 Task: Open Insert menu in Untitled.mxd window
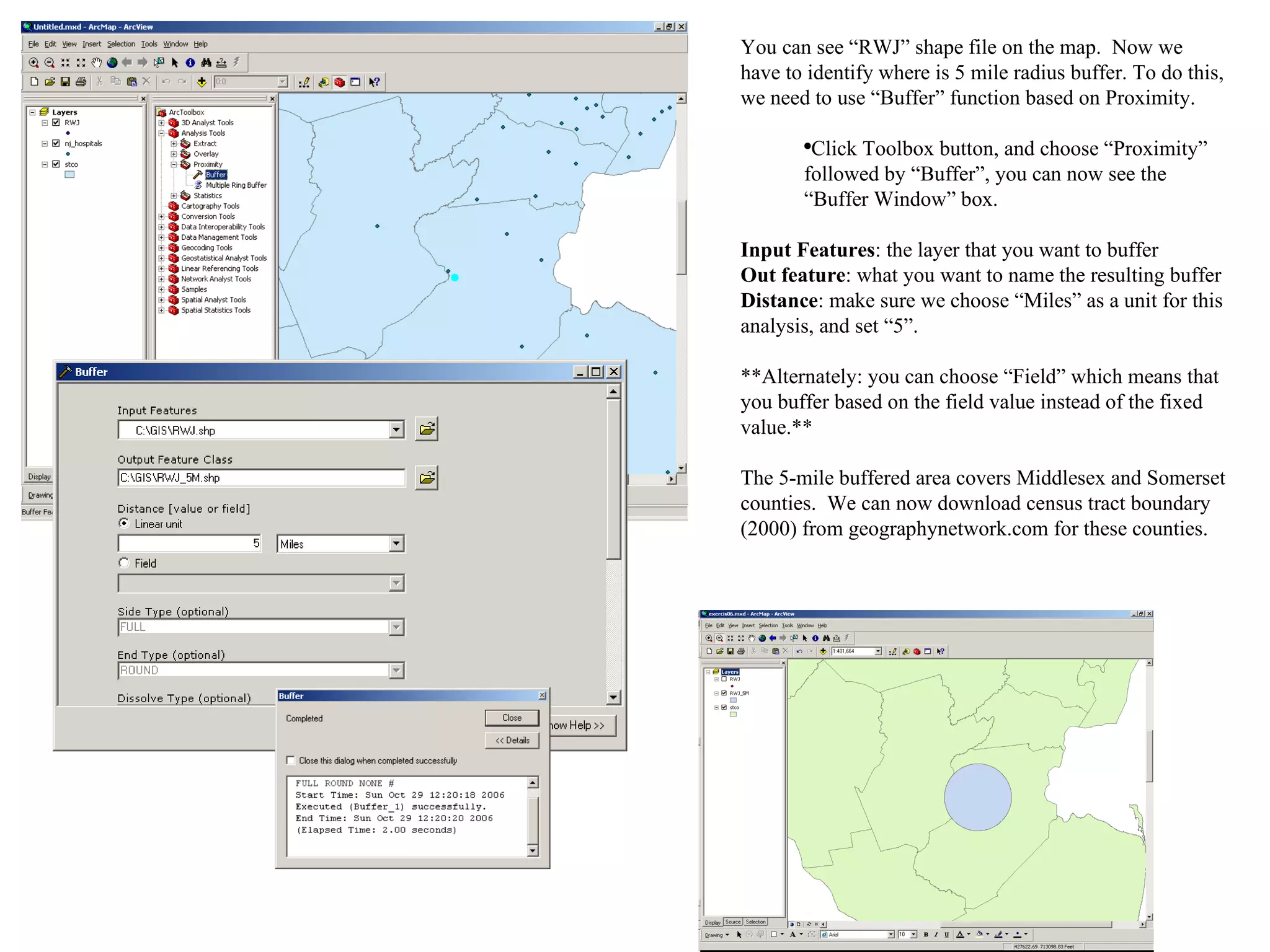point(92,44)
